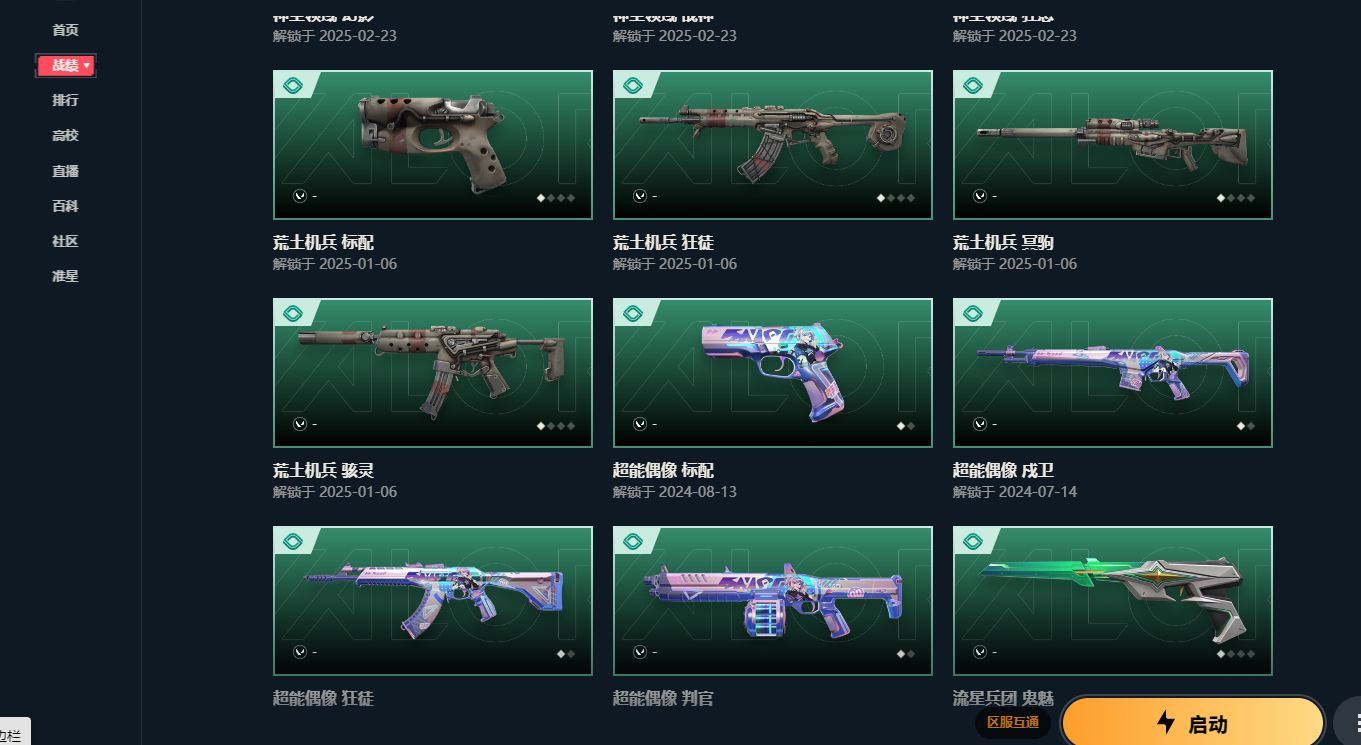
Task: Click the lightning bolt icon on 启动 button
Action: [x=1165, y=723]
